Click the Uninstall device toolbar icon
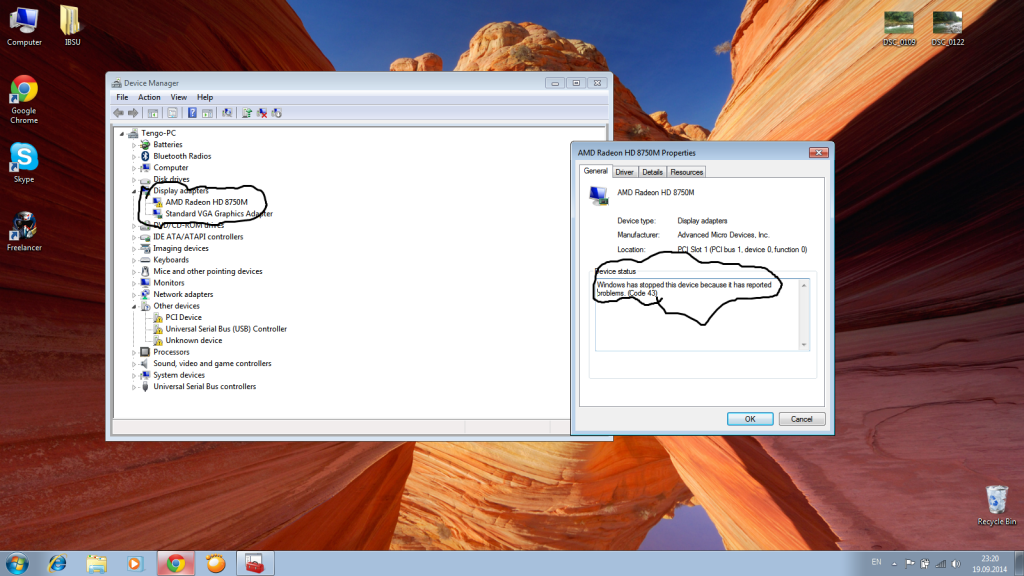Image resolution: width=1024 pixels, height=576 pixels. 262,113
